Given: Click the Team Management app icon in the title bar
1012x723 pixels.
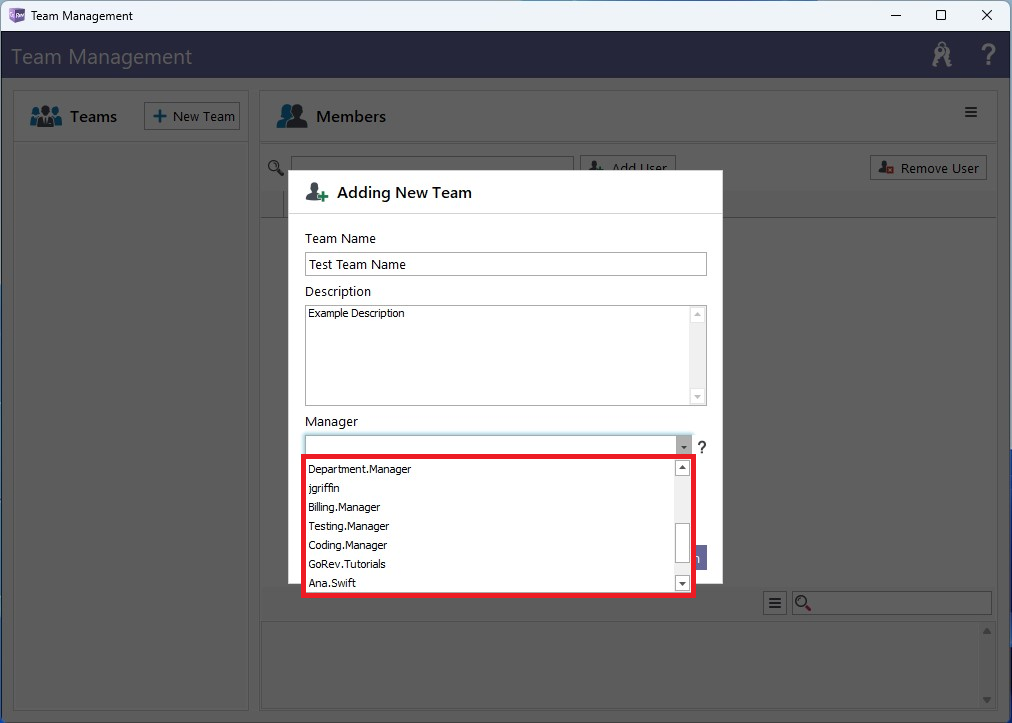Looking at the screenshot, I should [16, 15].
